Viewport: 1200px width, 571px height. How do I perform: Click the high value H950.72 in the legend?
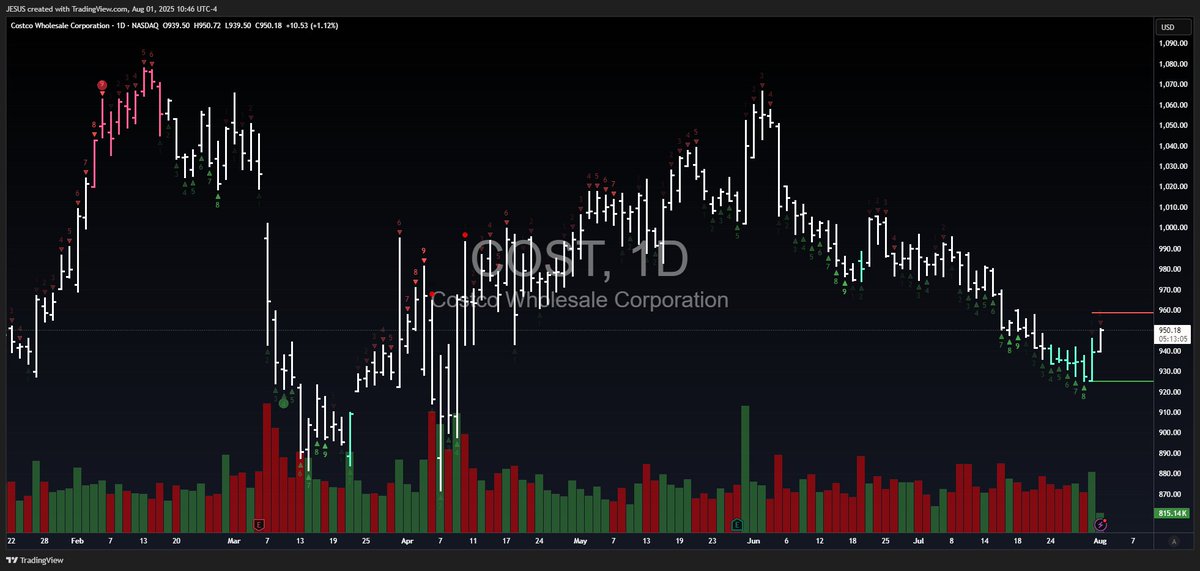point(208,25)
